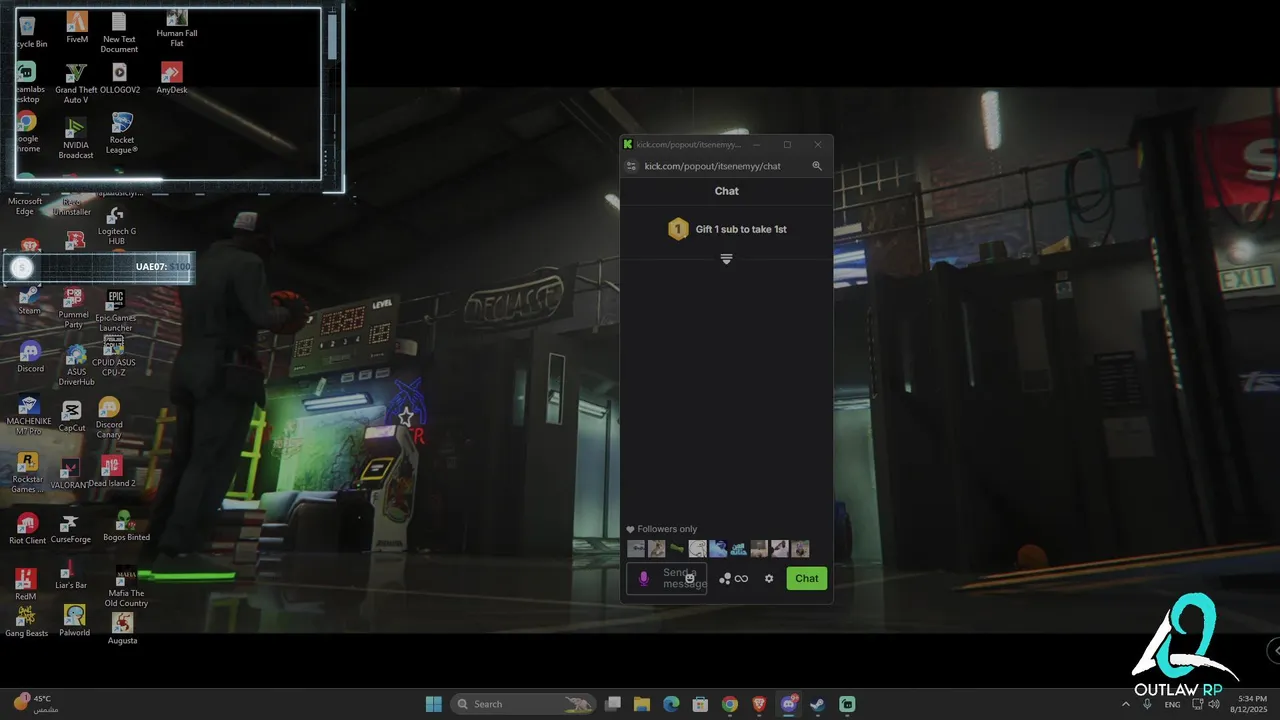Click the taskbar Search box
This screenshot has height=720, width=1280.
point(524,704)
